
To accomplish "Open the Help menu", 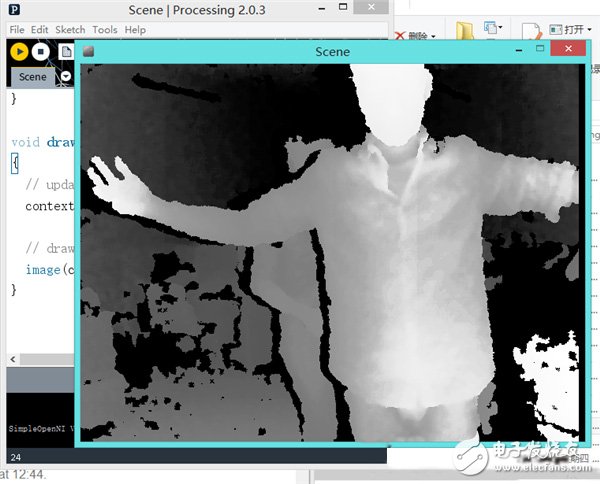I will [x=135, y=30].
